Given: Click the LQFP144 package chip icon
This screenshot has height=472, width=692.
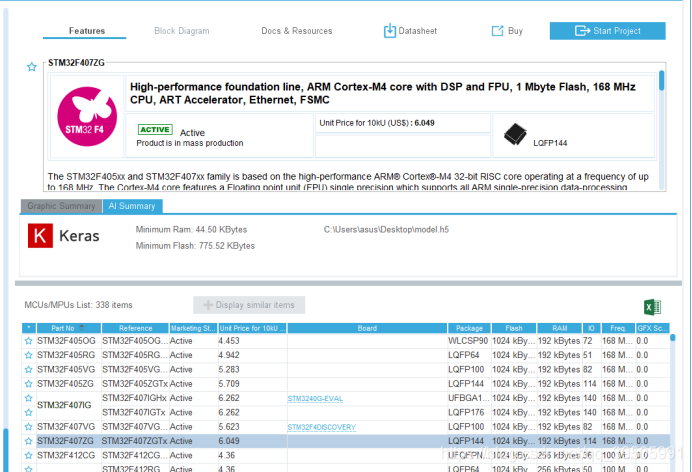Looking at the screenshot, I should click(x=515, y=134).
